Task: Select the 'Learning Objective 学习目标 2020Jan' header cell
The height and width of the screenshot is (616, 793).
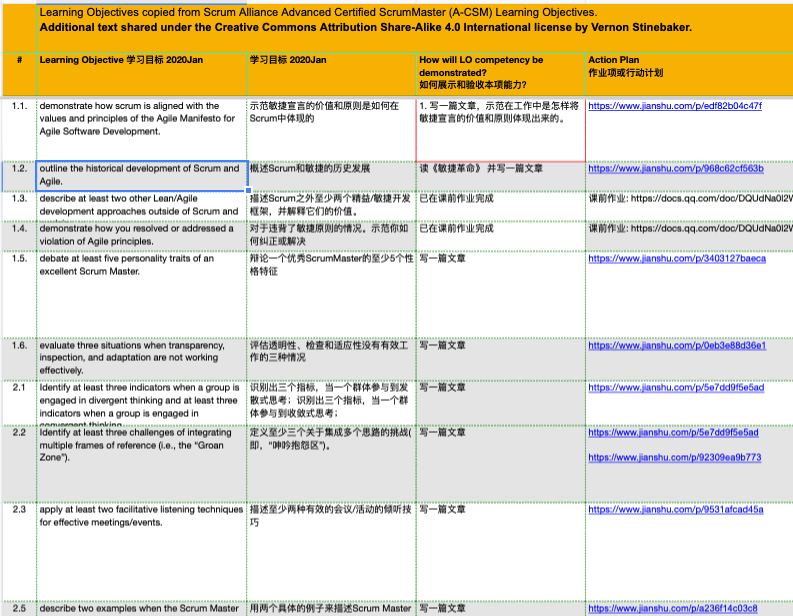Action: click(x=142, y=74)
